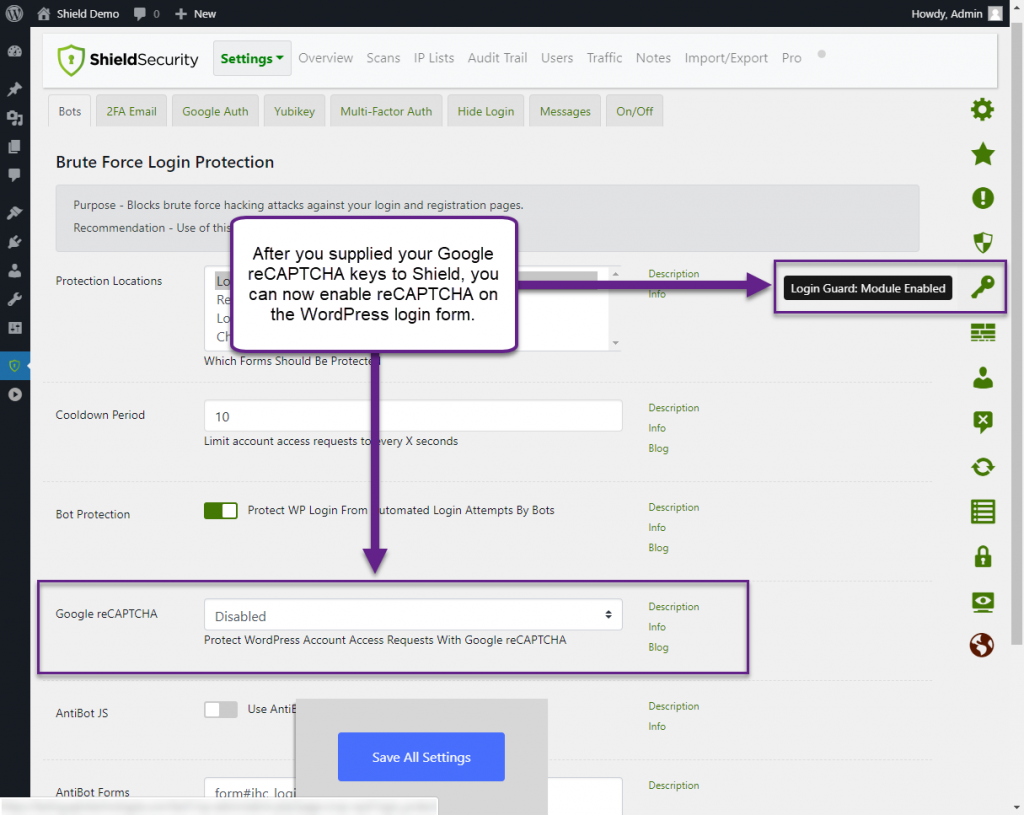Image resolution: width=1024 pixels, height=815 pixels.
Task: Open the Pro menu item
Action: tap(791, 58)
